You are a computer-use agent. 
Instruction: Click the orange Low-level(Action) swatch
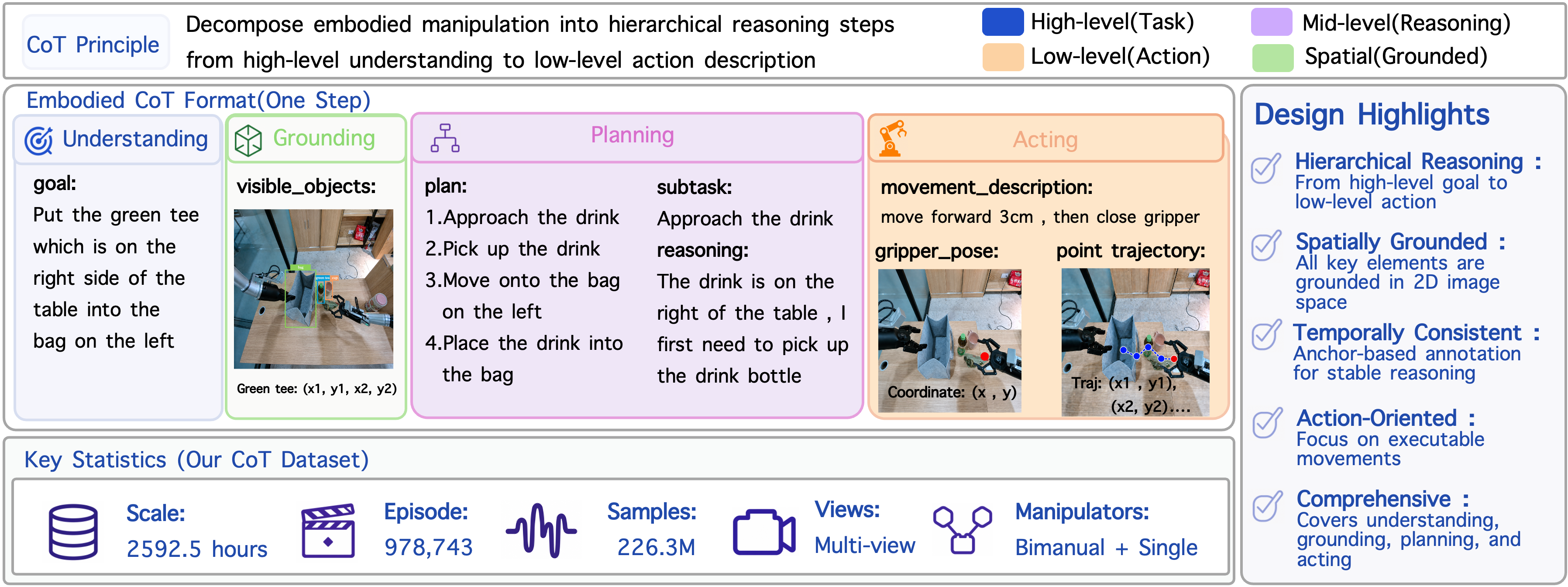coord(1003,57)
